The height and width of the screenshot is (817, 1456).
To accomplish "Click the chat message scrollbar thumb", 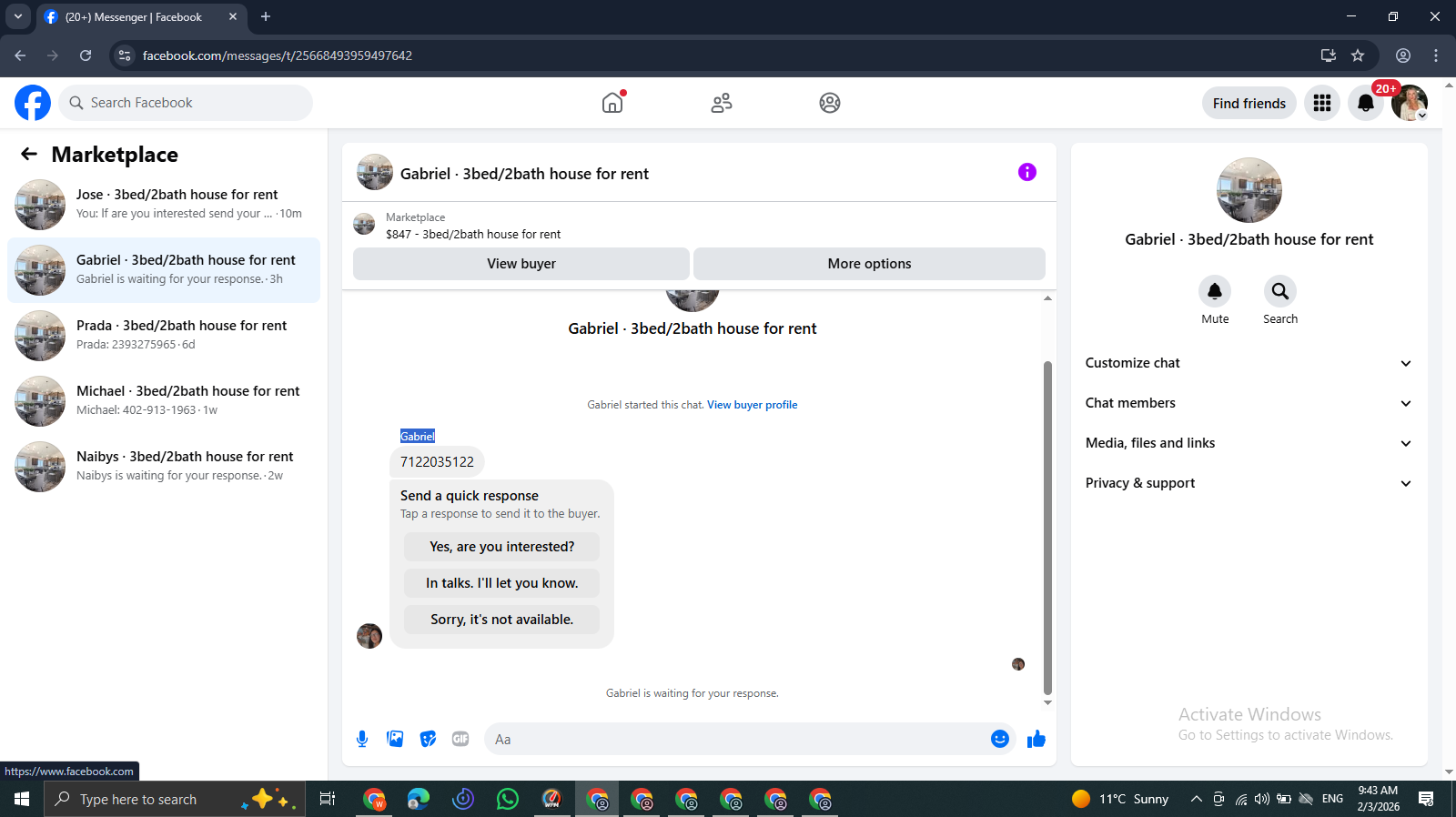I will [1047, 528].
